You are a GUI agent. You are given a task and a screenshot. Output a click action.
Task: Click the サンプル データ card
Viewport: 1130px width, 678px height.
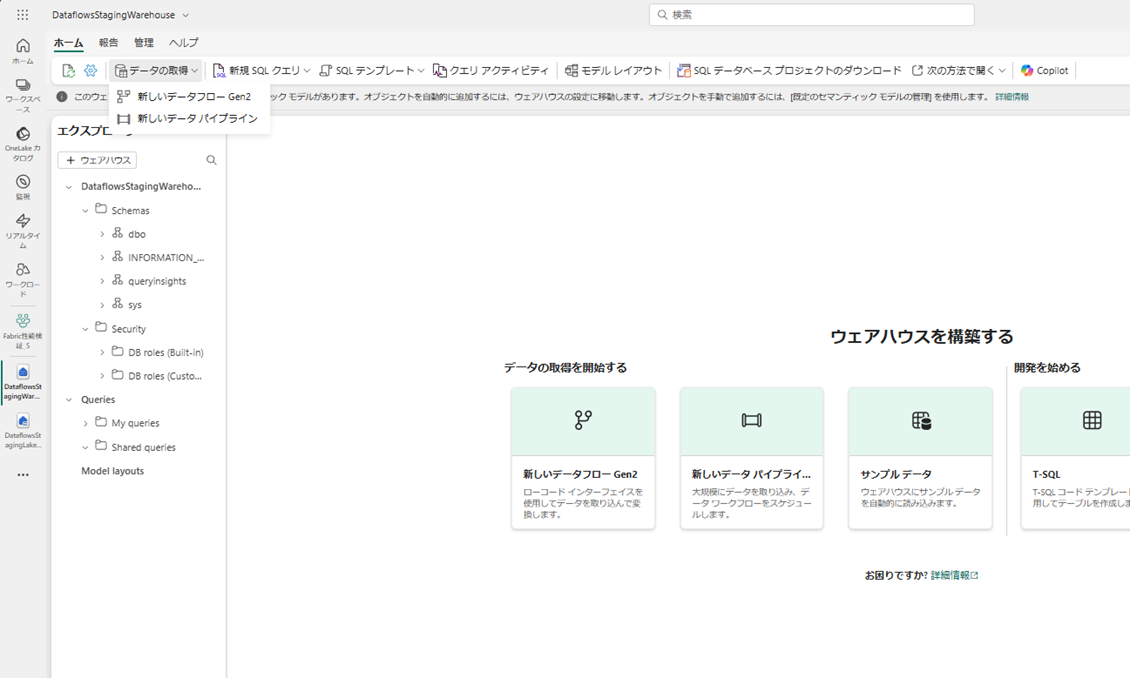(920, 458)
